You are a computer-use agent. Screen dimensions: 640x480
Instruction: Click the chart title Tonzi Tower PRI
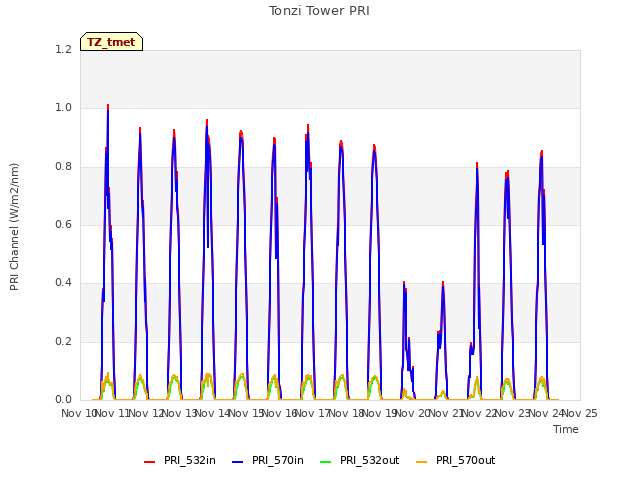tap(319, 11)
